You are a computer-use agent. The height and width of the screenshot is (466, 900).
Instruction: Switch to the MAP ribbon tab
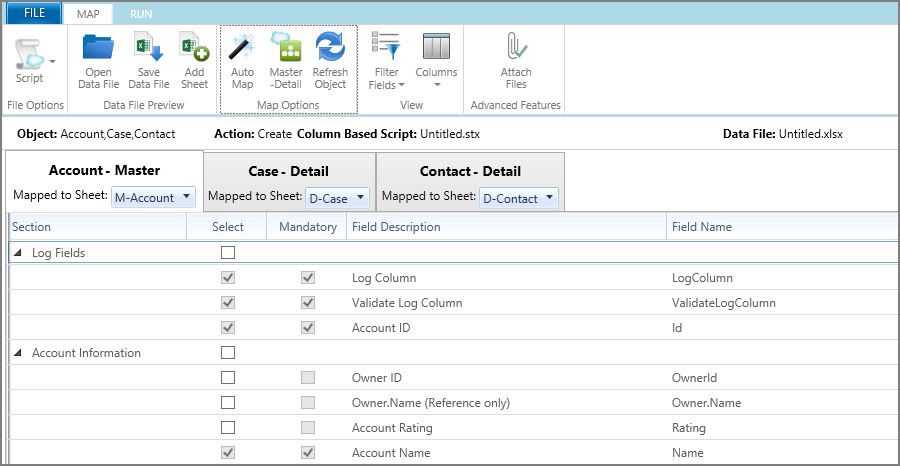click(88, 14)
